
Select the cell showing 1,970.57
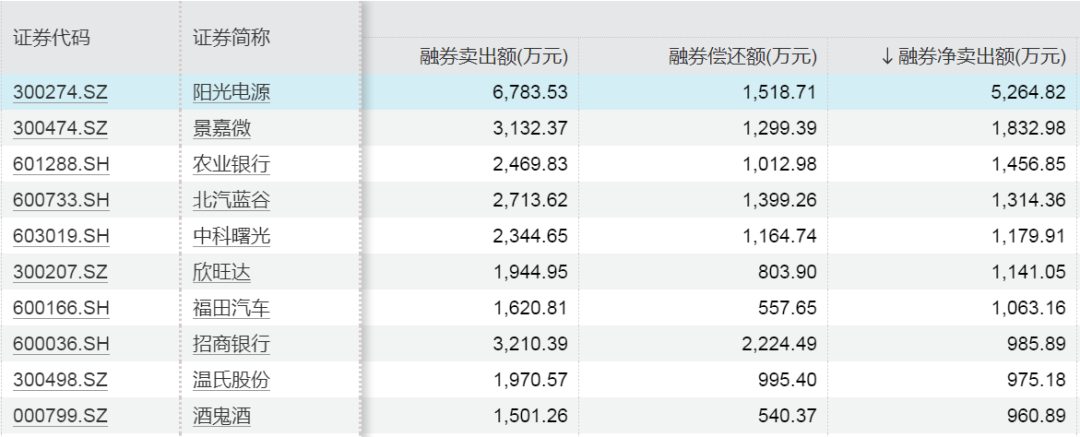(471, 380)
